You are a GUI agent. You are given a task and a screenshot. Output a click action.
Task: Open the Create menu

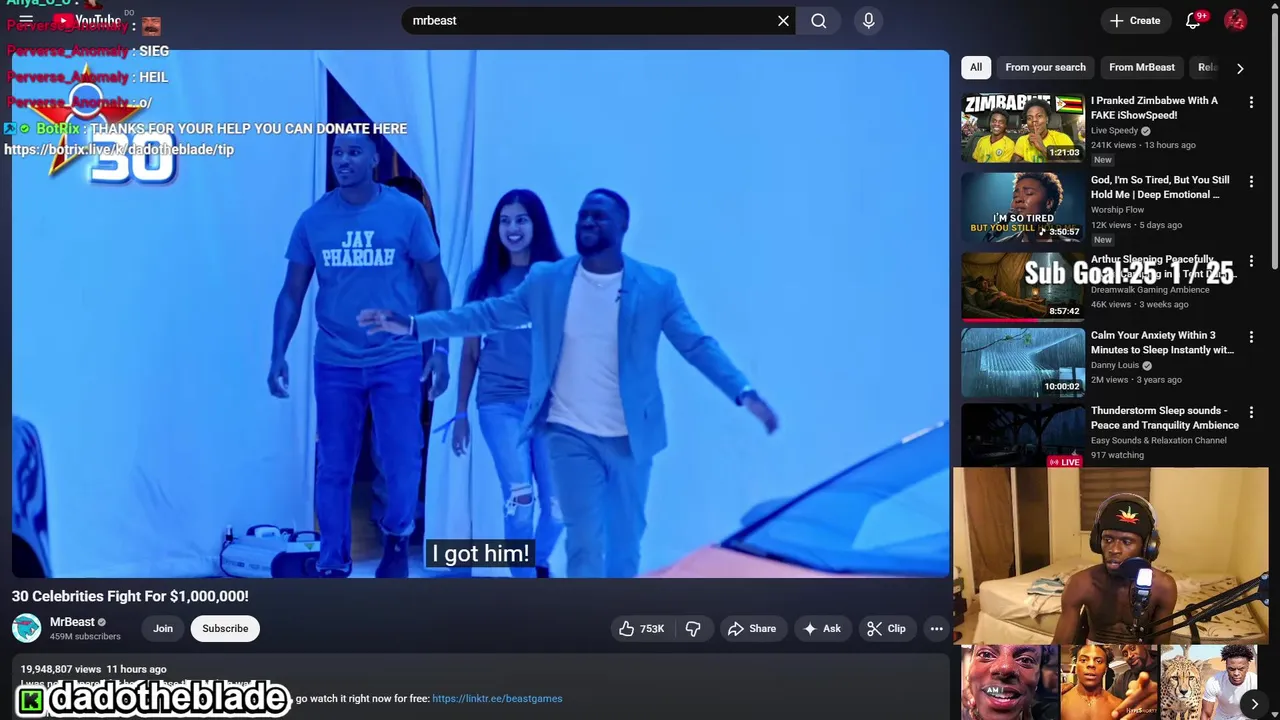click(x=1135, y=20)
